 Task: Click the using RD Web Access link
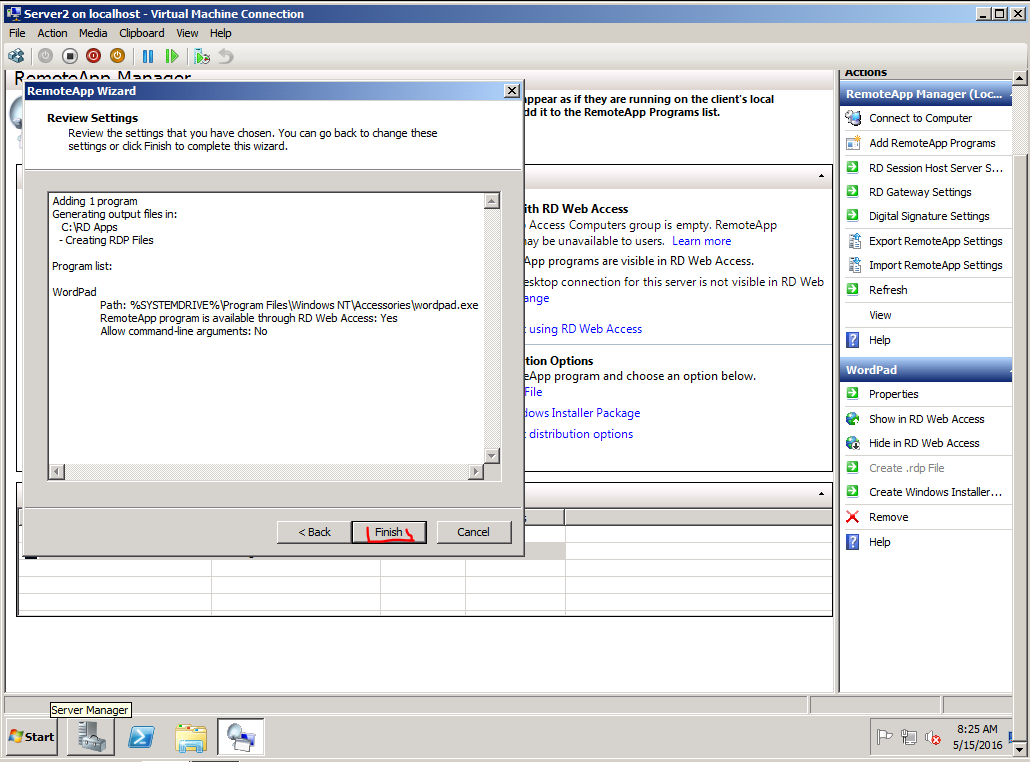pos(585,329)
